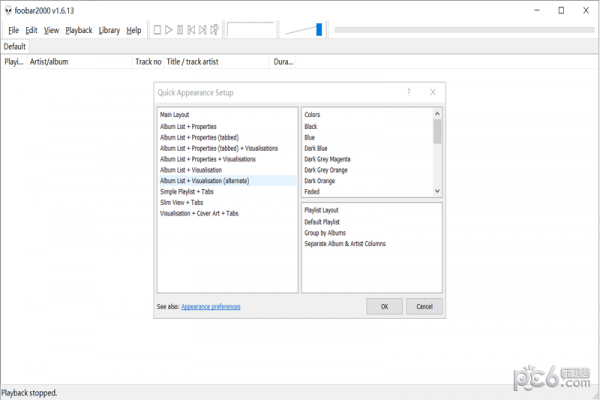The height and width of the screenshot is (400, 600).
Task: Click the help question mark in the dialog
Action: click(x=409, y=92)
